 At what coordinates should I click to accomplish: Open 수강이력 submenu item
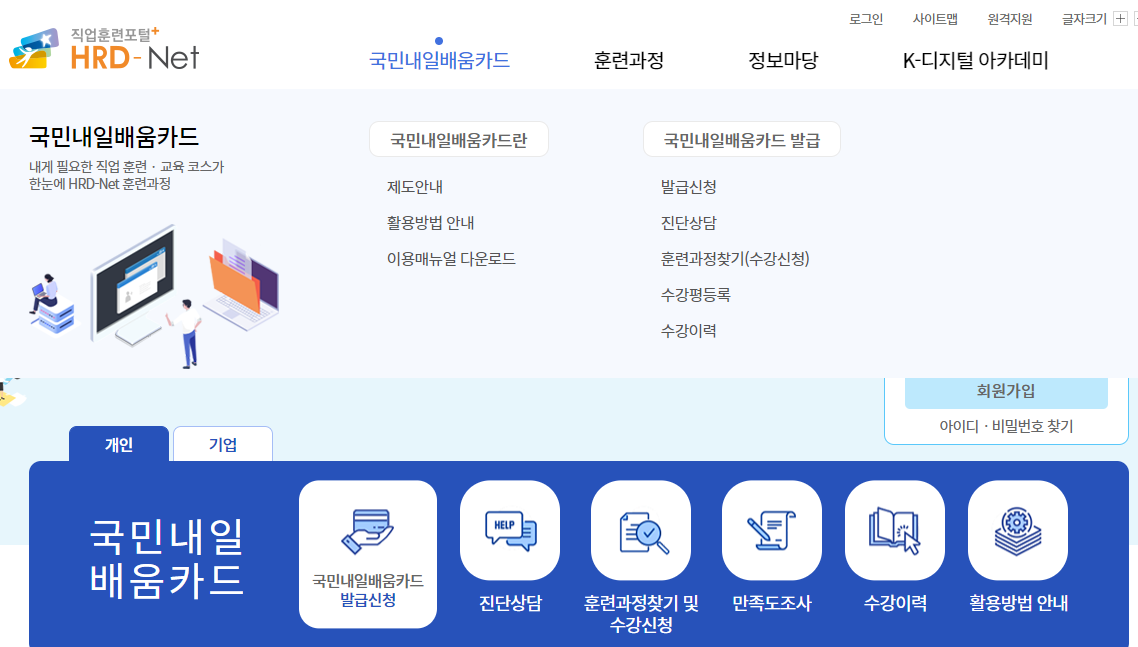click(x=688, y=330)
